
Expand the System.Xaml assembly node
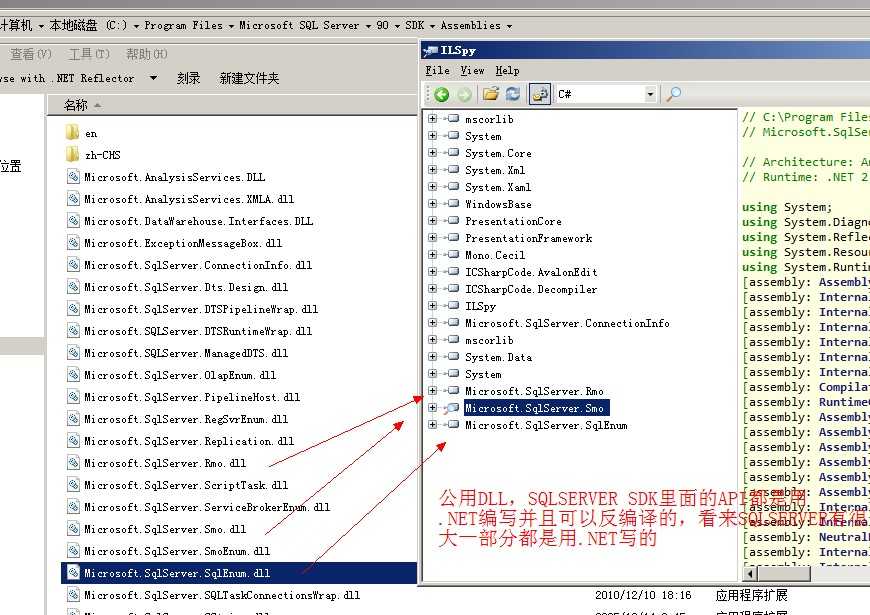[x=433, y=186]
